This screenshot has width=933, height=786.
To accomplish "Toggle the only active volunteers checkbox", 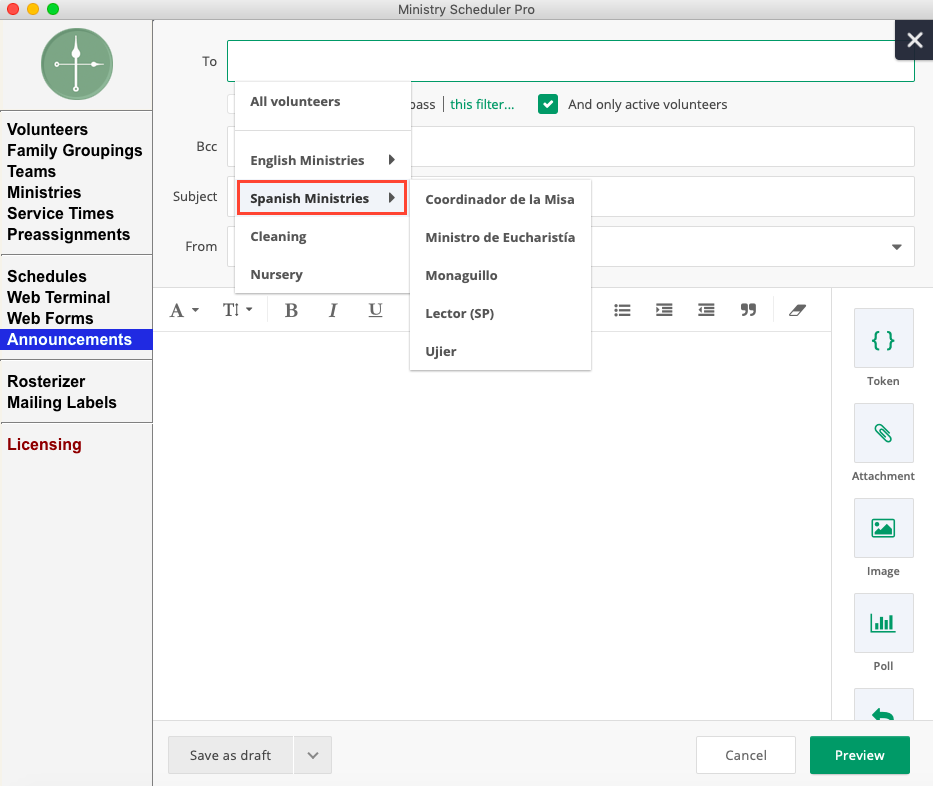I will coord(547,104).
